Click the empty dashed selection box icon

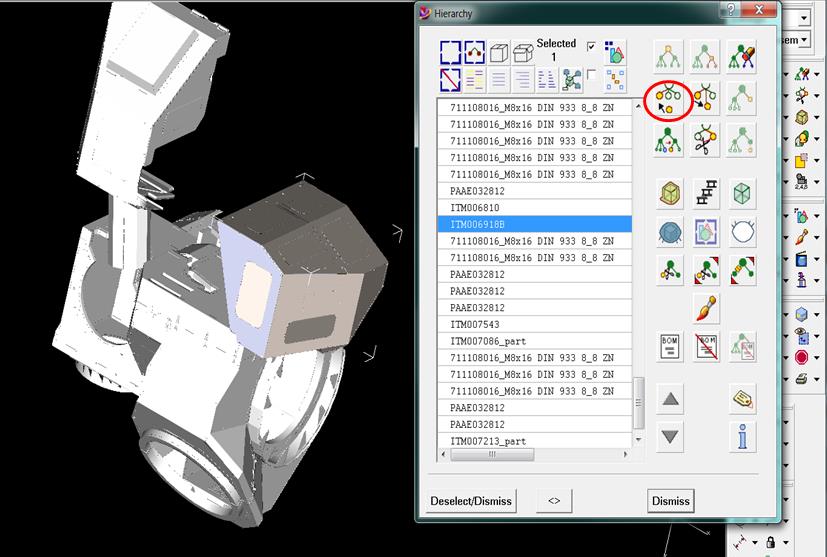[450, 53]
